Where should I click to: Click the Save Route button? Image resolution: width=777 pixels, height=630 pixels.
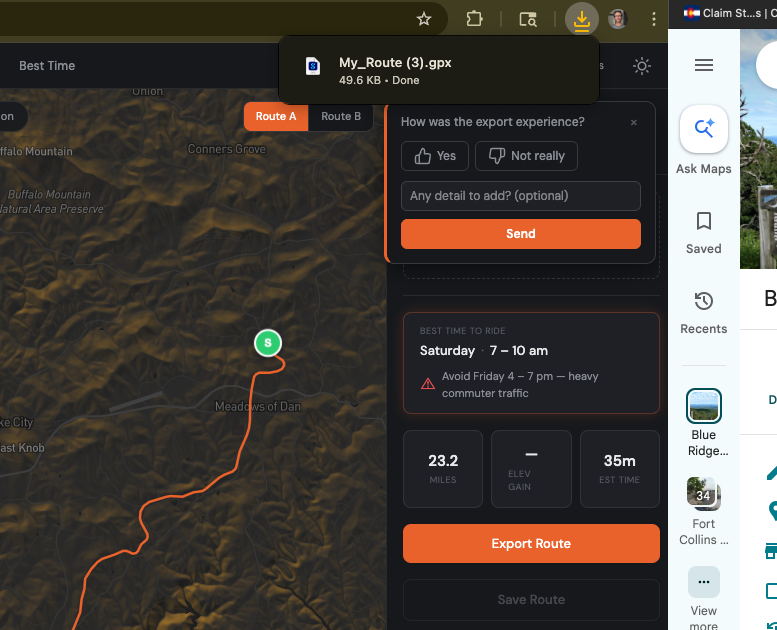click(x=531, y=600)
